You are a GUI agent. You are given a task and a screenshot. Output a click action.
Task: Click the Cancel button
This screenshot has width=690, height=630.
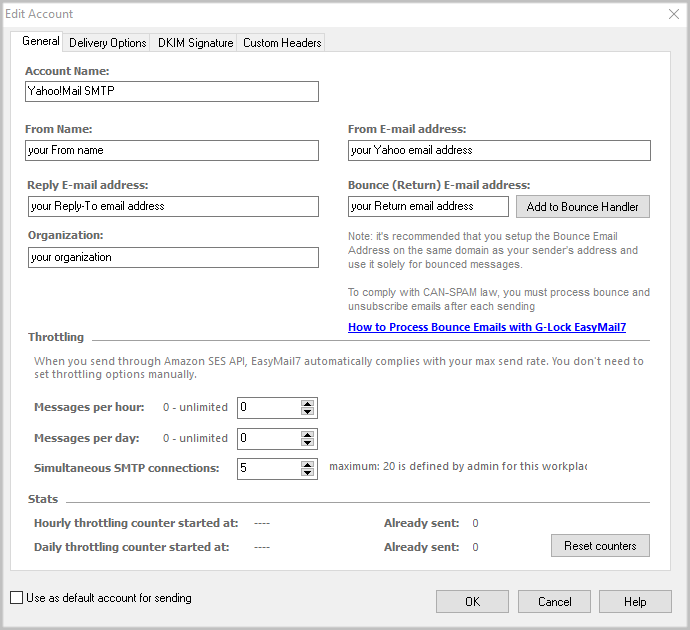(x=554, y=601)
